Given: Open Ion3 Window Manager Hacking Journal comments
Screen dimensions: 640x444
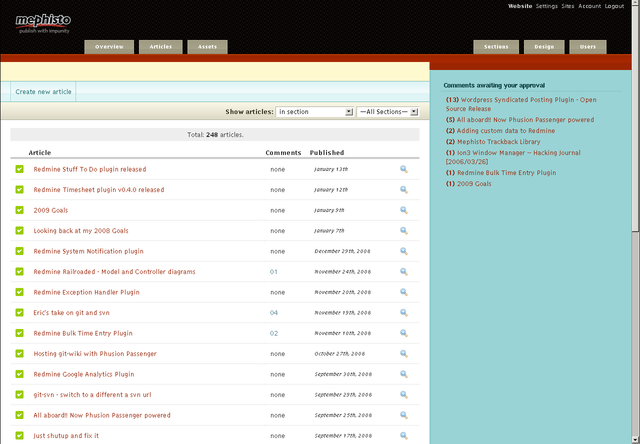Looking at the screenshot, I should click(x=513, y=157).
